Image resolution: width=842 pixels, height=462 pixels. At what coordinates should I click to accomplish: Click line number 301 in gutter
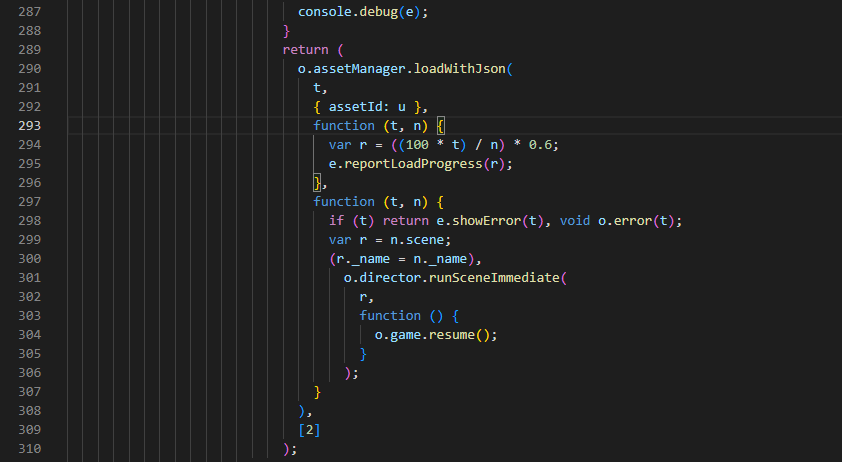click(30, 278)
